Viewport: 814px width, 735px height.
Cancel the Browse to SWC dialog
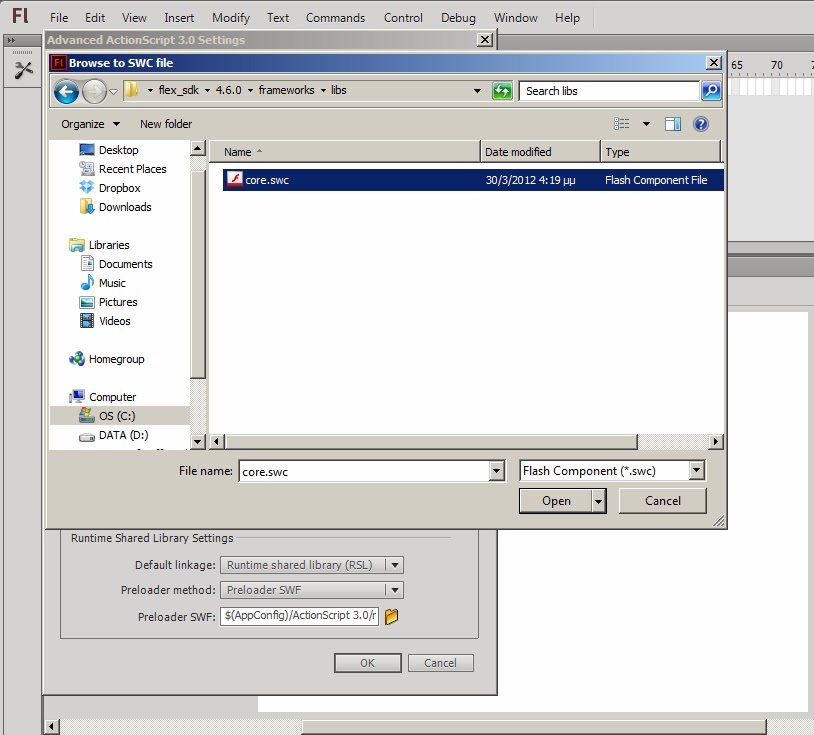click(x=662, y=501)
